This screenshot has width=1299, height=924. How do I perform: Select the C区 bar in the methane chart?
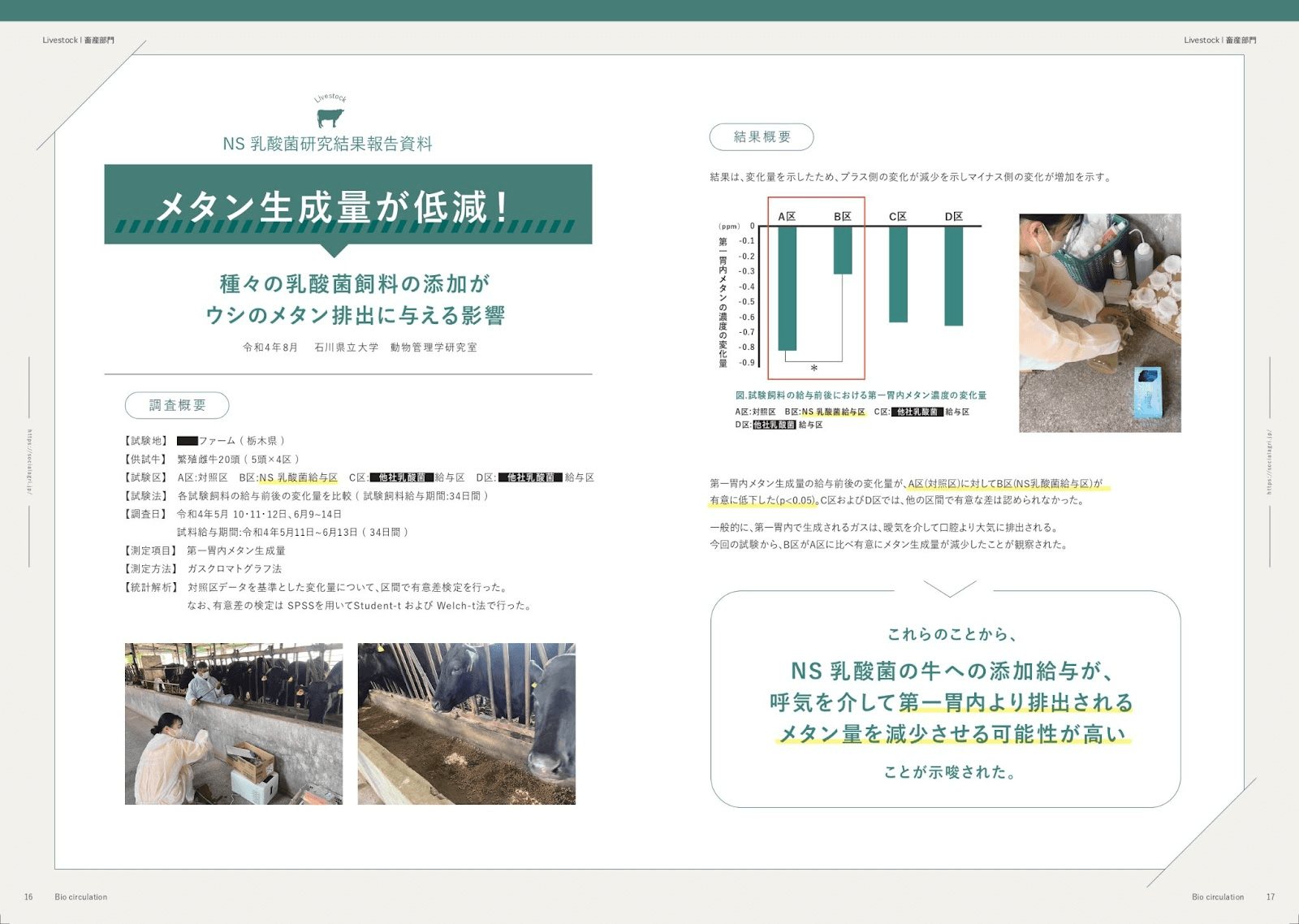tap(897, 274)
